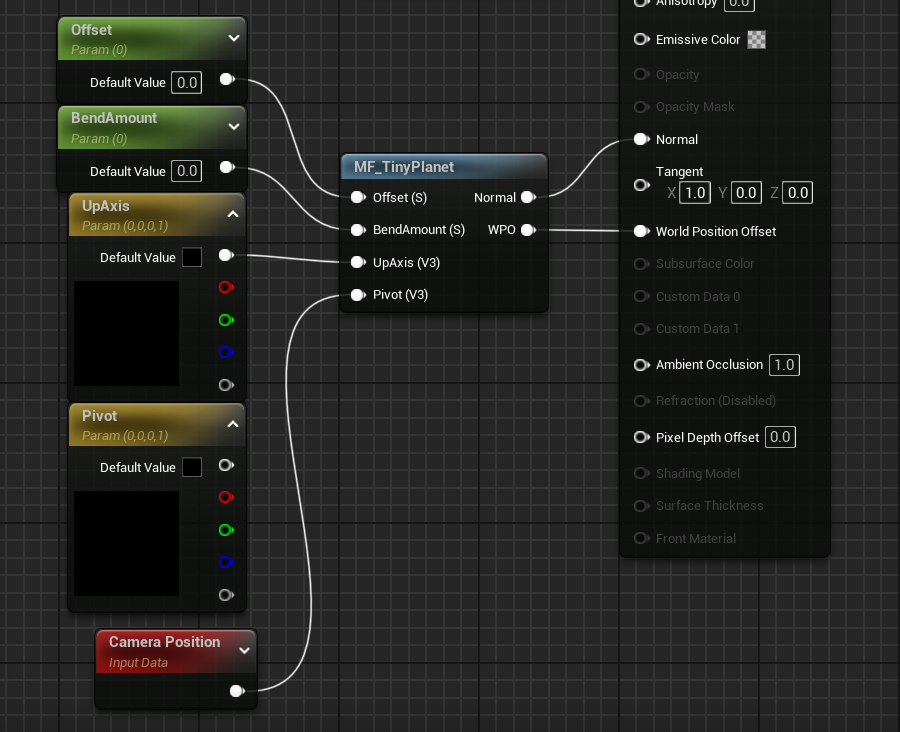This screenshot has width=900, height=732.
Task: Open the UpAxis Default Value color swatch
Action: click(x=192, y=257)
